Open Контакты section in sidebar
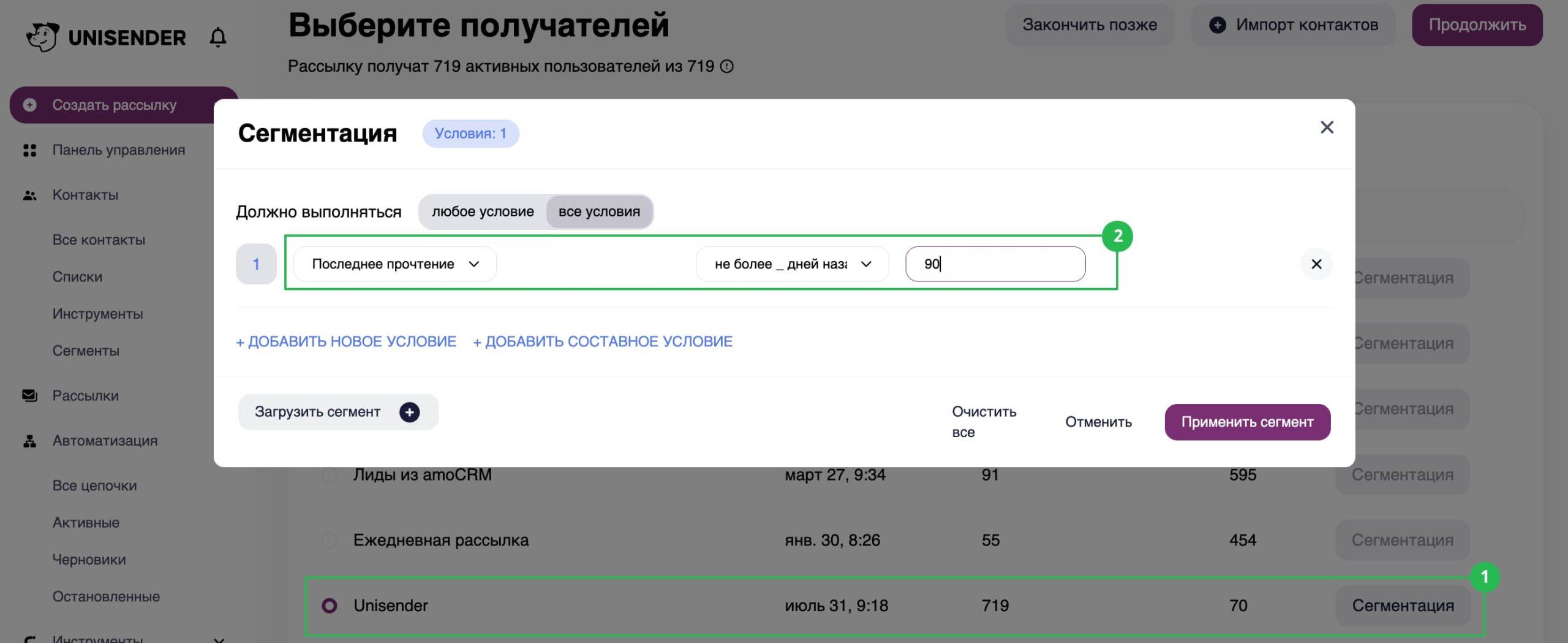 pos(85,195)
